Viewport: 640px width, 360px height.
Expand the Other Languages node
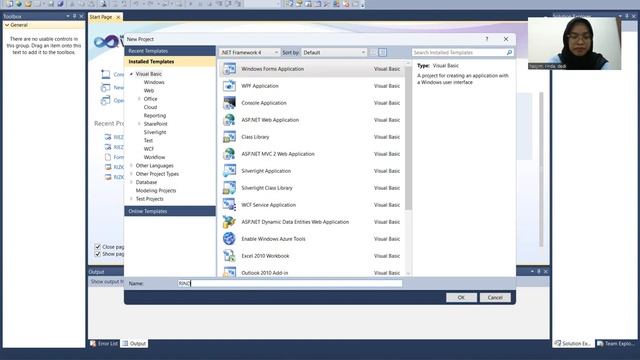pos(131,165)
